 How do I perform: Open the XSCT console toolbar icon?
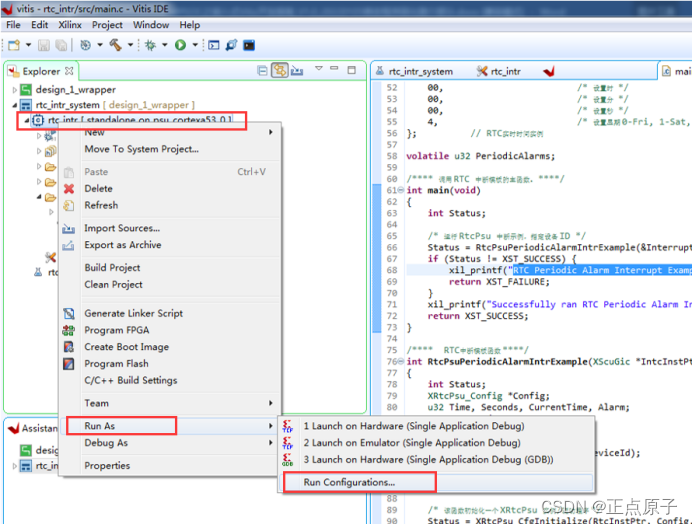[x=214, y=45]
